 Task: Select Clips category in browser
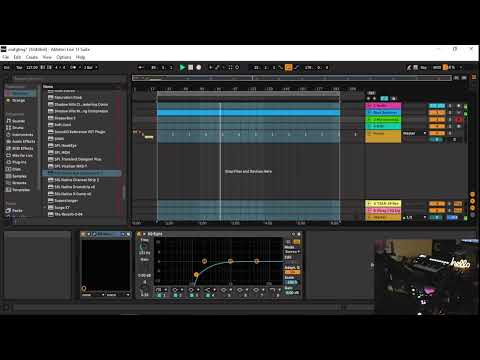(x=16, y=169)
